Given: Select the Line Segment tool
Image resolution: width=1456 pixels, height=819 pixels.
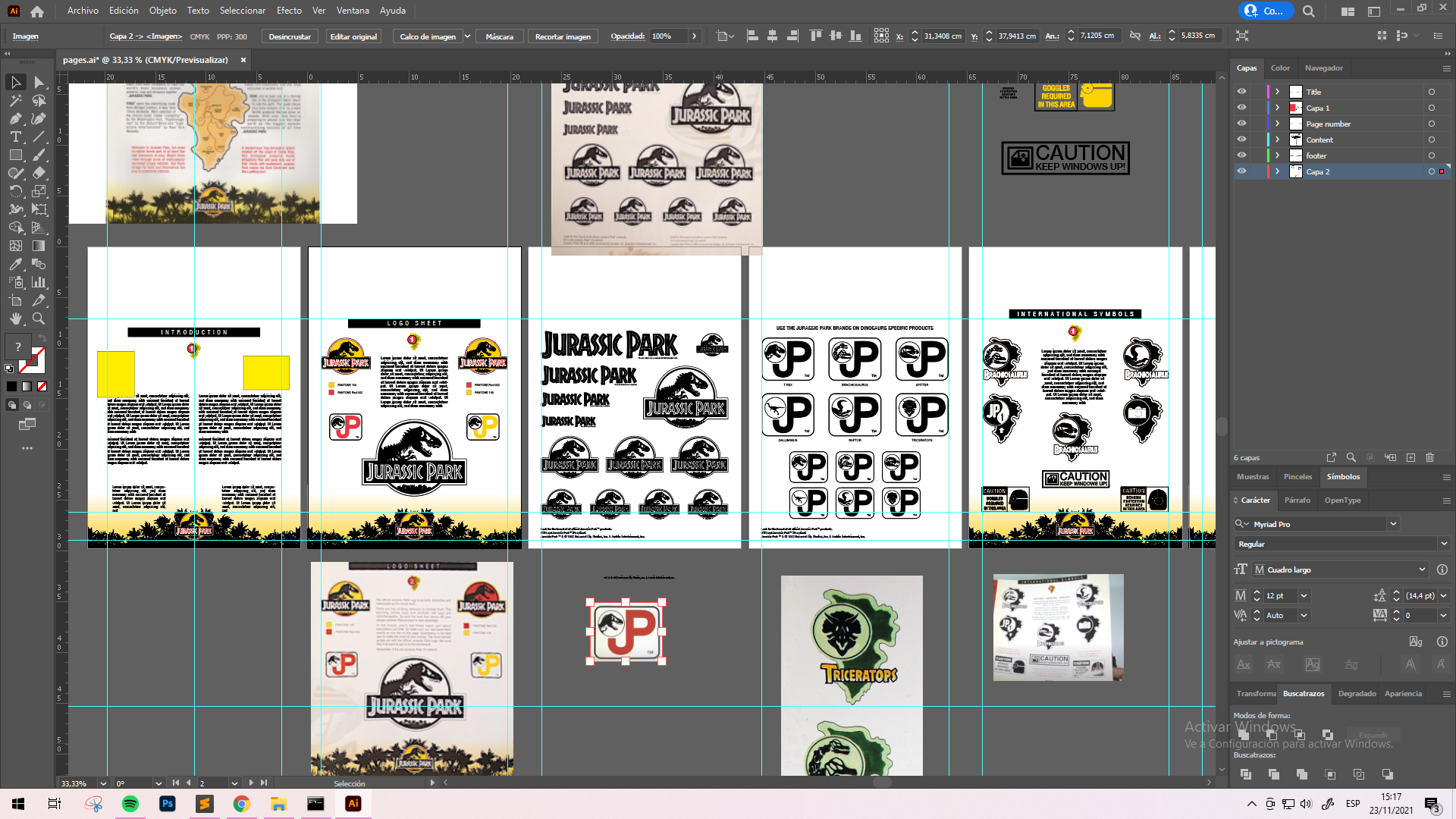Looking at the screenshot, I should (x=39, y=136).
